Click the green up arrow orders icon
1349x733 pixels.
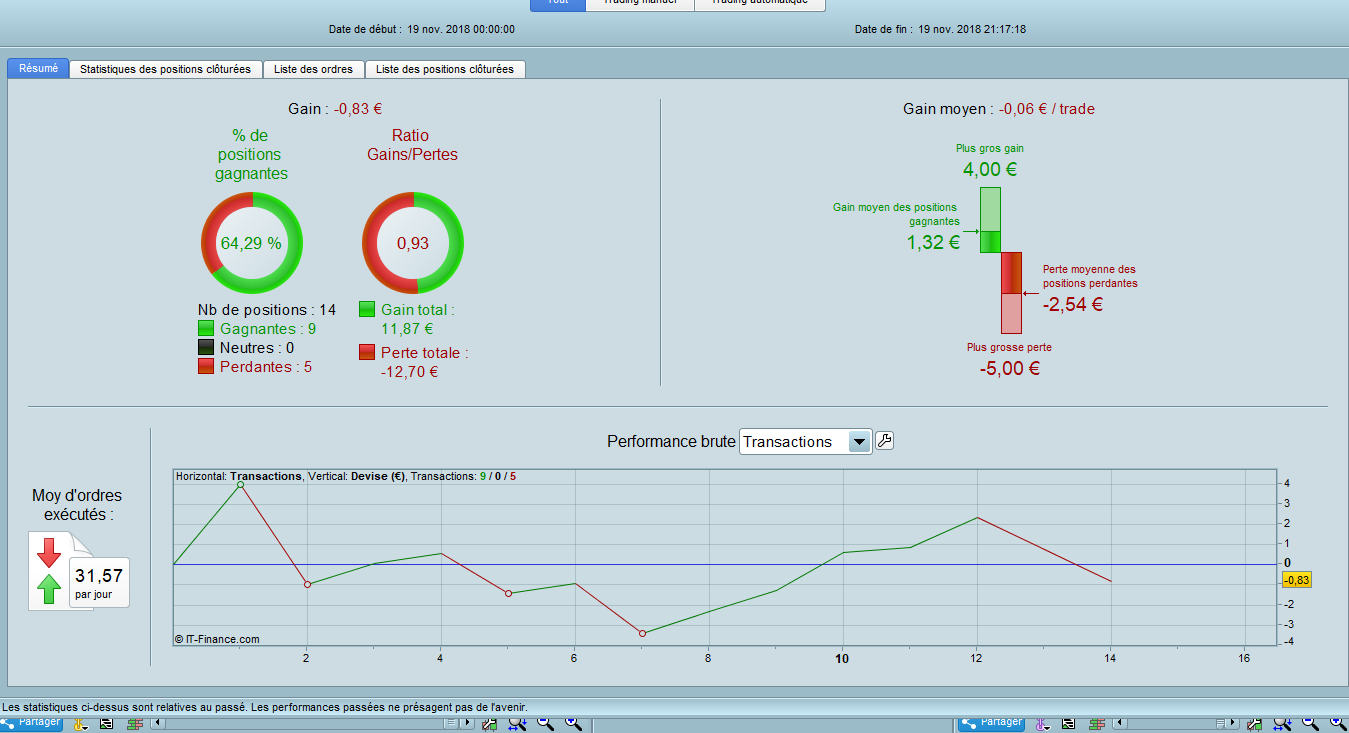pos(48,589)
